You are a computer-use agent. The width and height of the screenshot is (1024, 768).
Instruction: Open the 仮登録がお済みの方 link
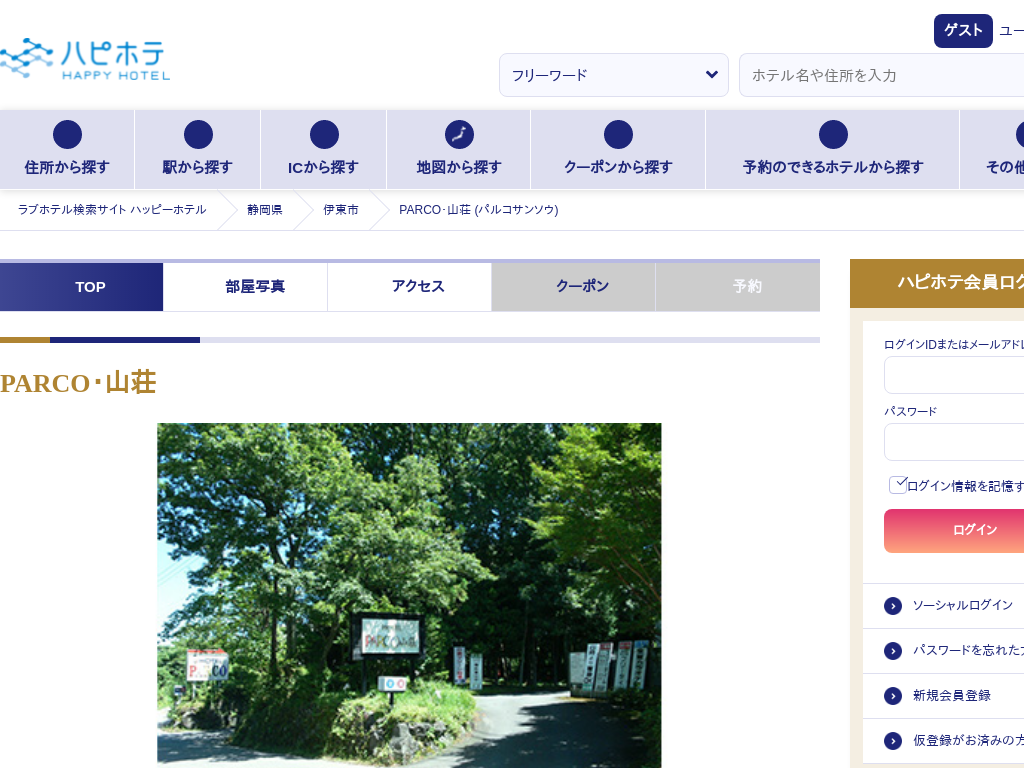968,740
